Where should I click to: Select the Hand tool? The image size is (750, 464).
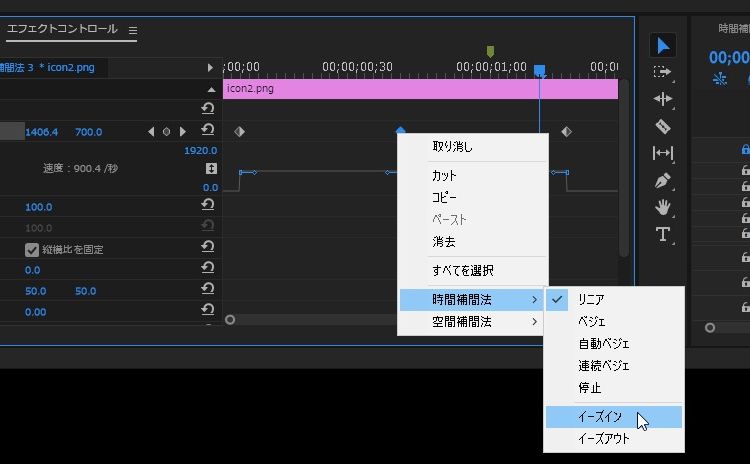[x=663, y=207]
